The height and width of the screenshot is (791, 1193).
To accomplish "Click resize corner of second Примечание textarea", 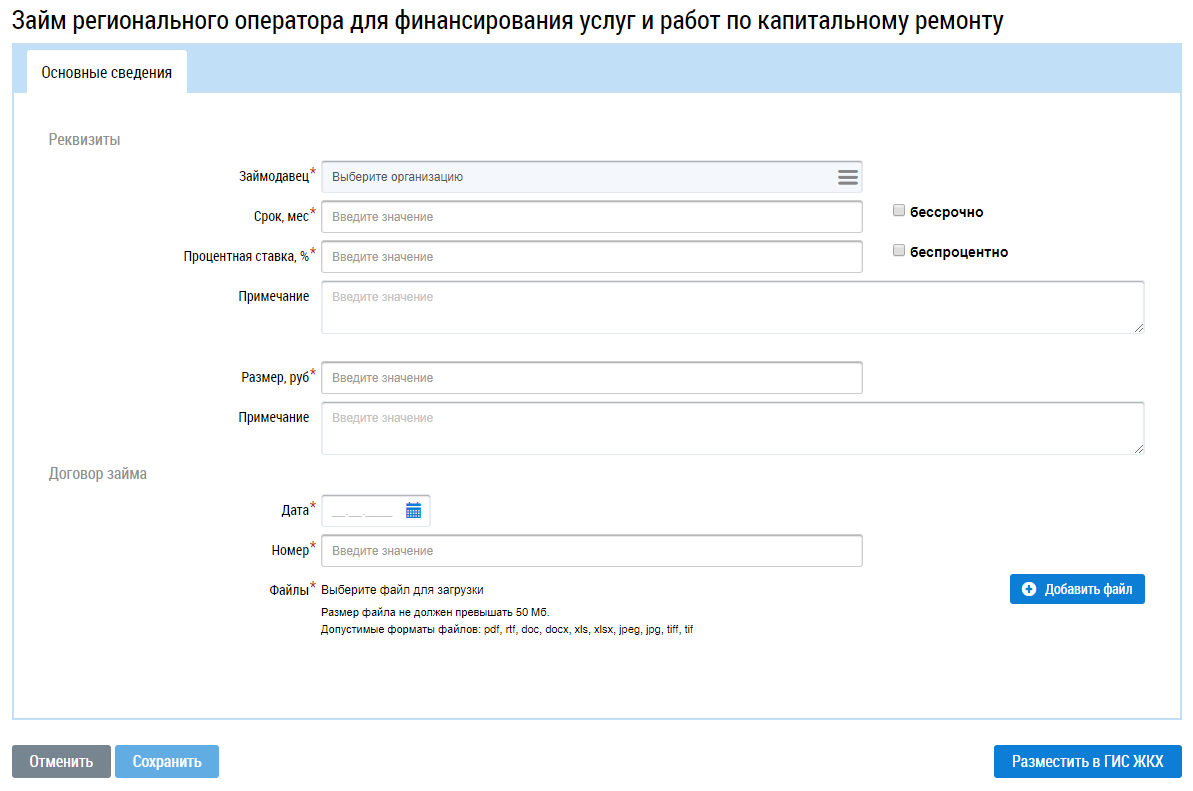I will tap(1139, 449).
